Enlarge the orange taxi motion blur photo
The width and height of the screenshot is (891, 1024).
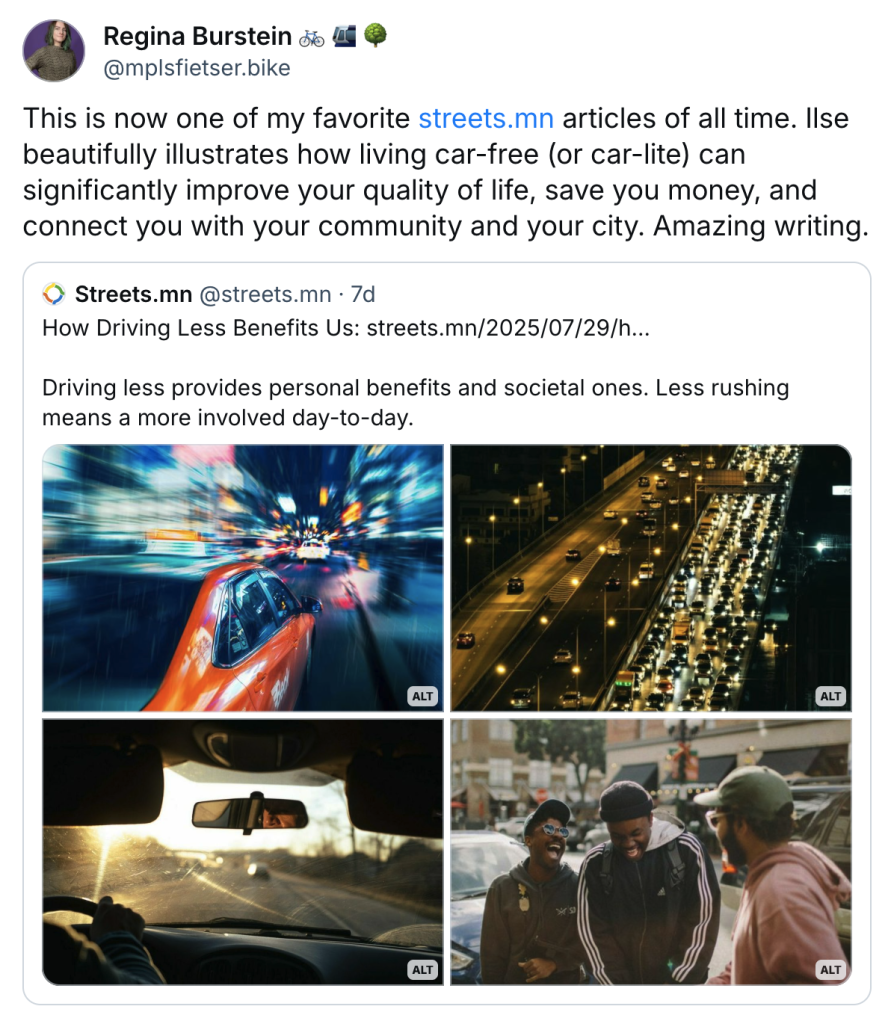243,578
